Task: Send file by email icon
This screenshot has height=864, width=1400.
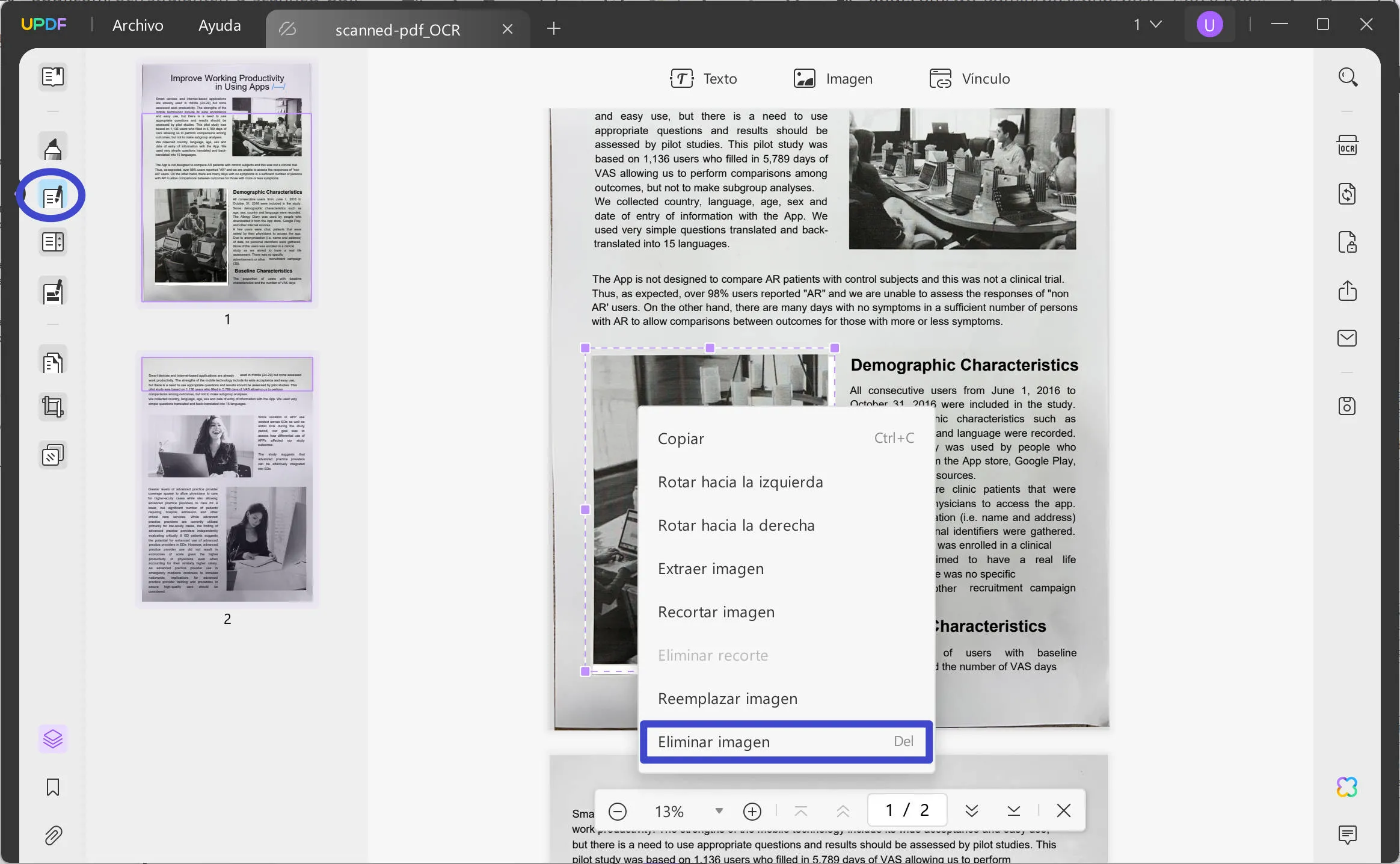Action: pyautogui.click(x=1348, y=338)
